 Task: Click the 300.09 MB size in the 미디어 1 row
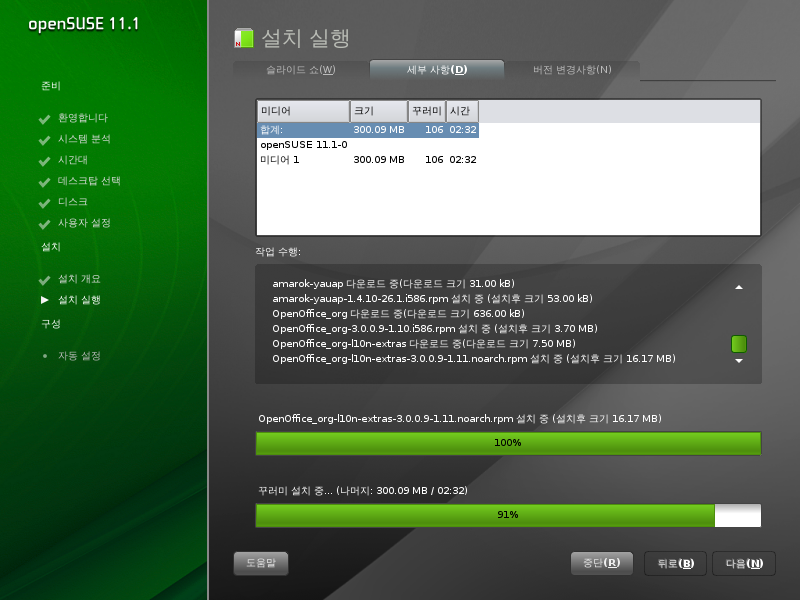point(379,160)
